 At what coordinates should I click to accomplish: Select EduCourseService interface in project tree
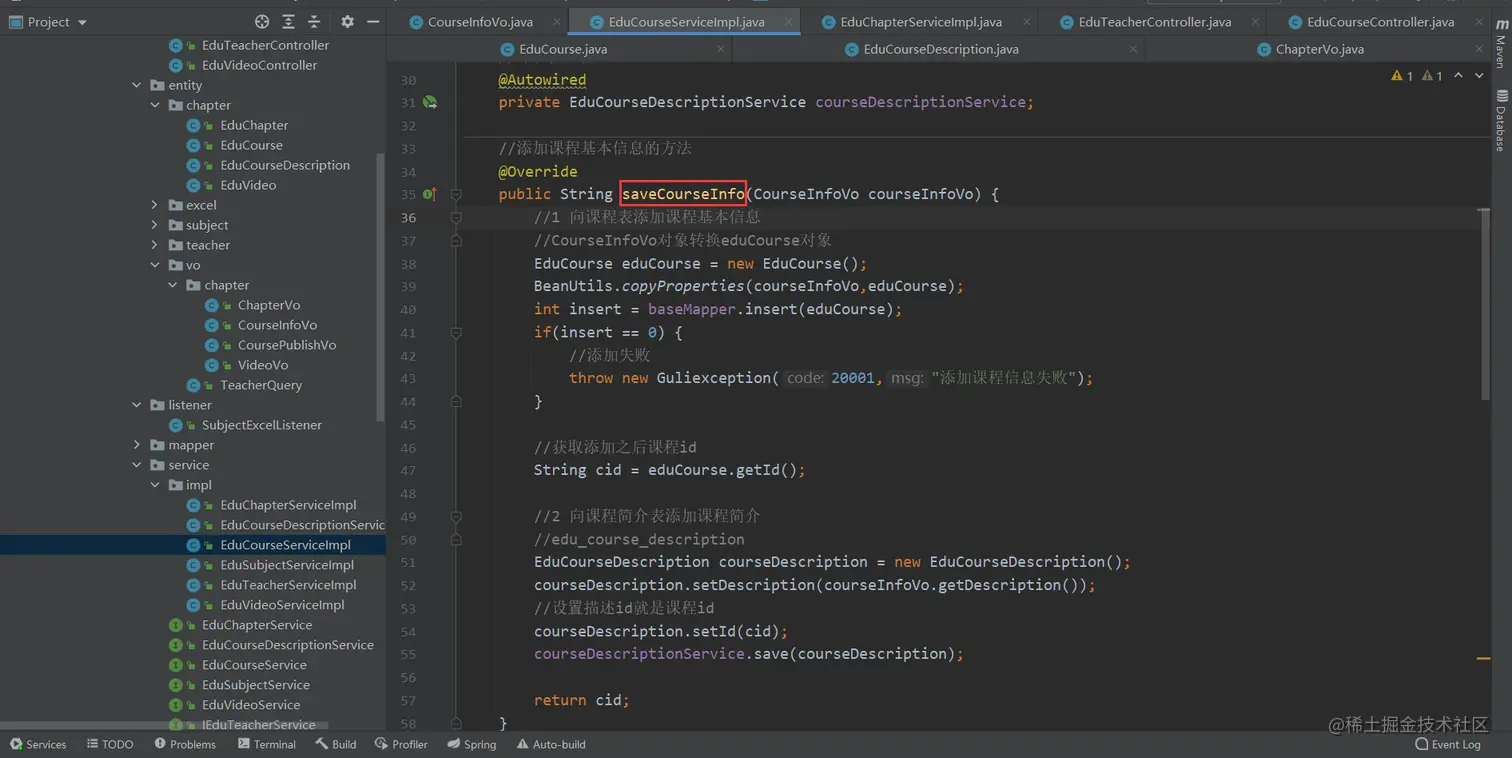pos(254,665)
